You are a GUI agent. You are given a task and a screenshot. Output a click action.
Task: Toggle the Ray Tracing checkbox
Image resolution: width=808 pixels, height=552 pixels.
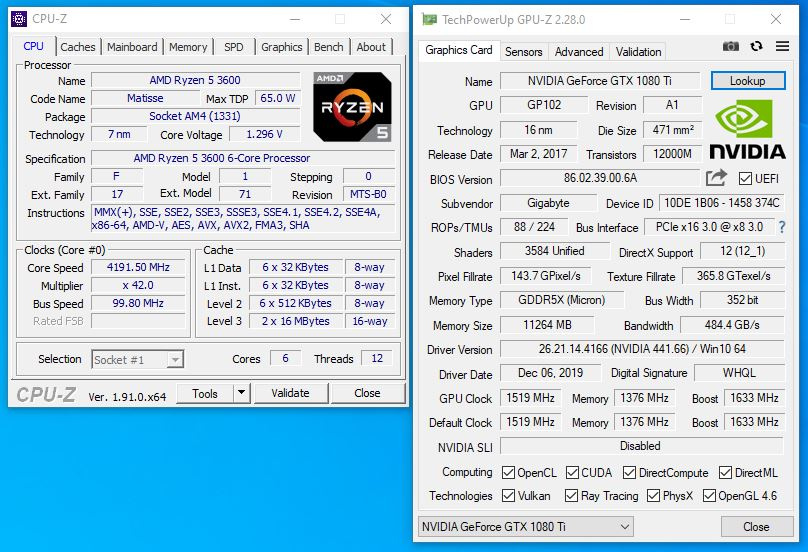coord(571,496)
